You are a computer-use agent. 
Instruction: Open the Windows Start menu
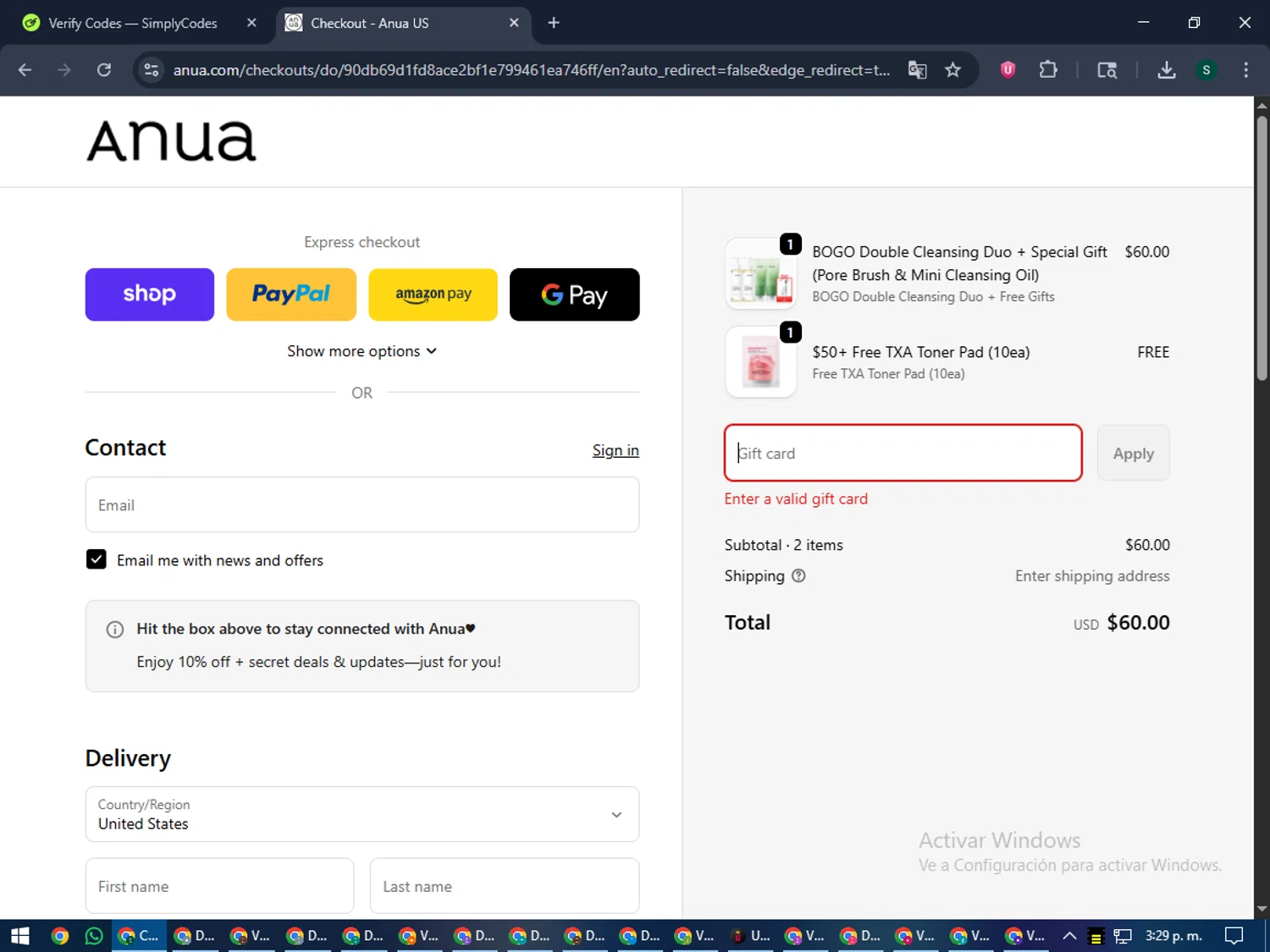pos(19,936)
